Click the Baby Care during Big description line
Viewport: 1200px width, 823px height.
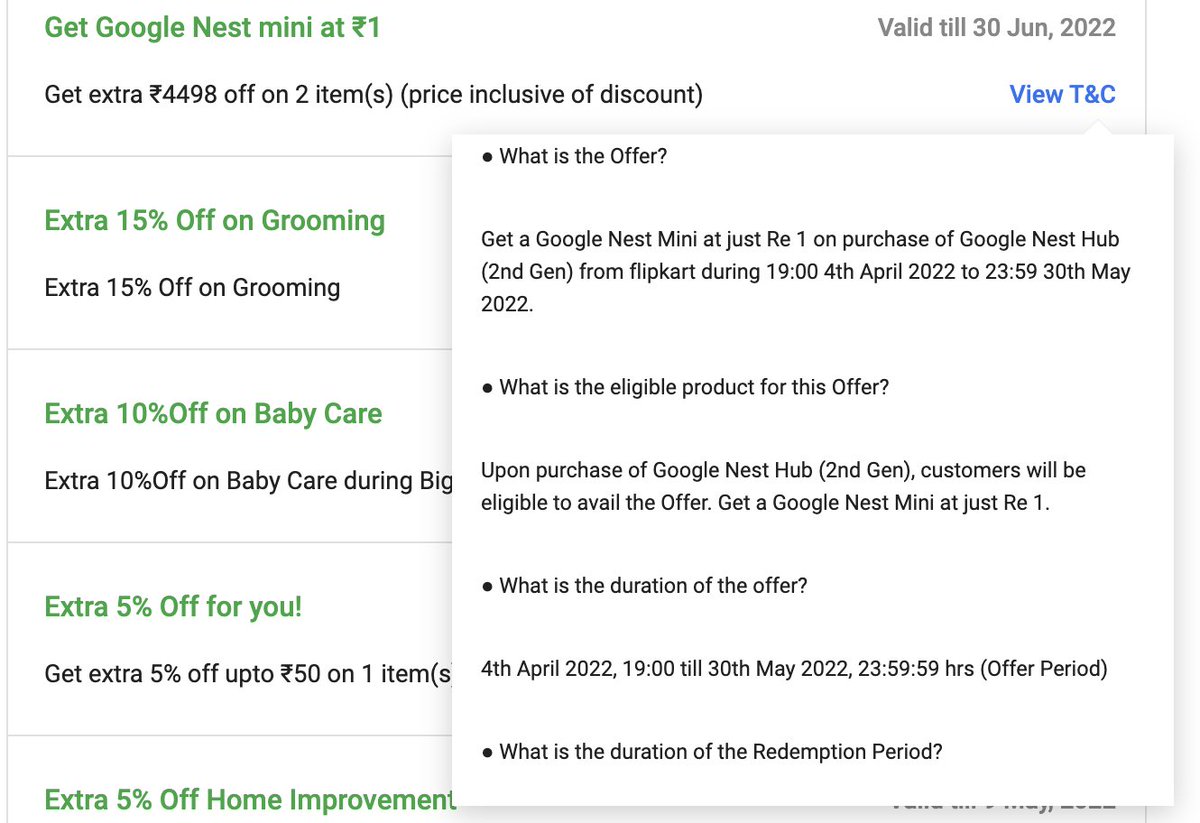click(249, 481)
